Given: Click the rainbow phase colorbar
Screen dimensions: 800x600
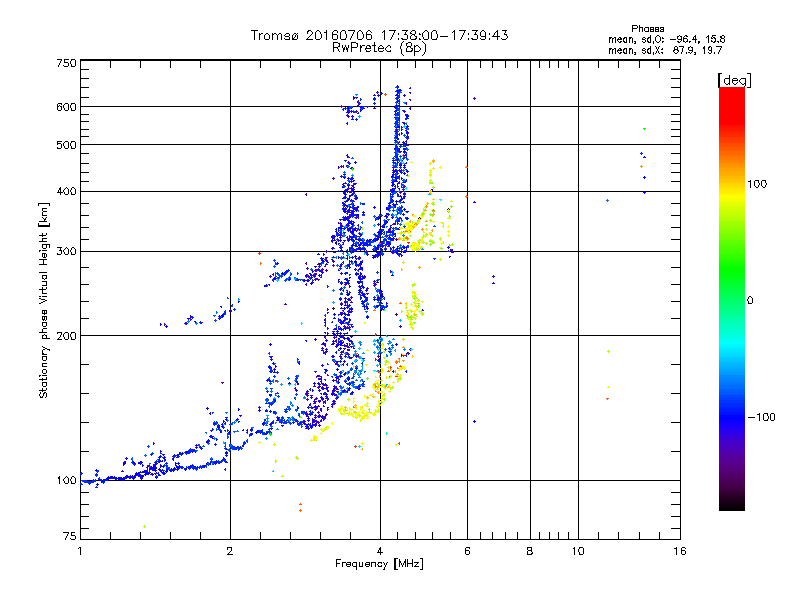Looking at the screenshot, I should tap(732, 298).
